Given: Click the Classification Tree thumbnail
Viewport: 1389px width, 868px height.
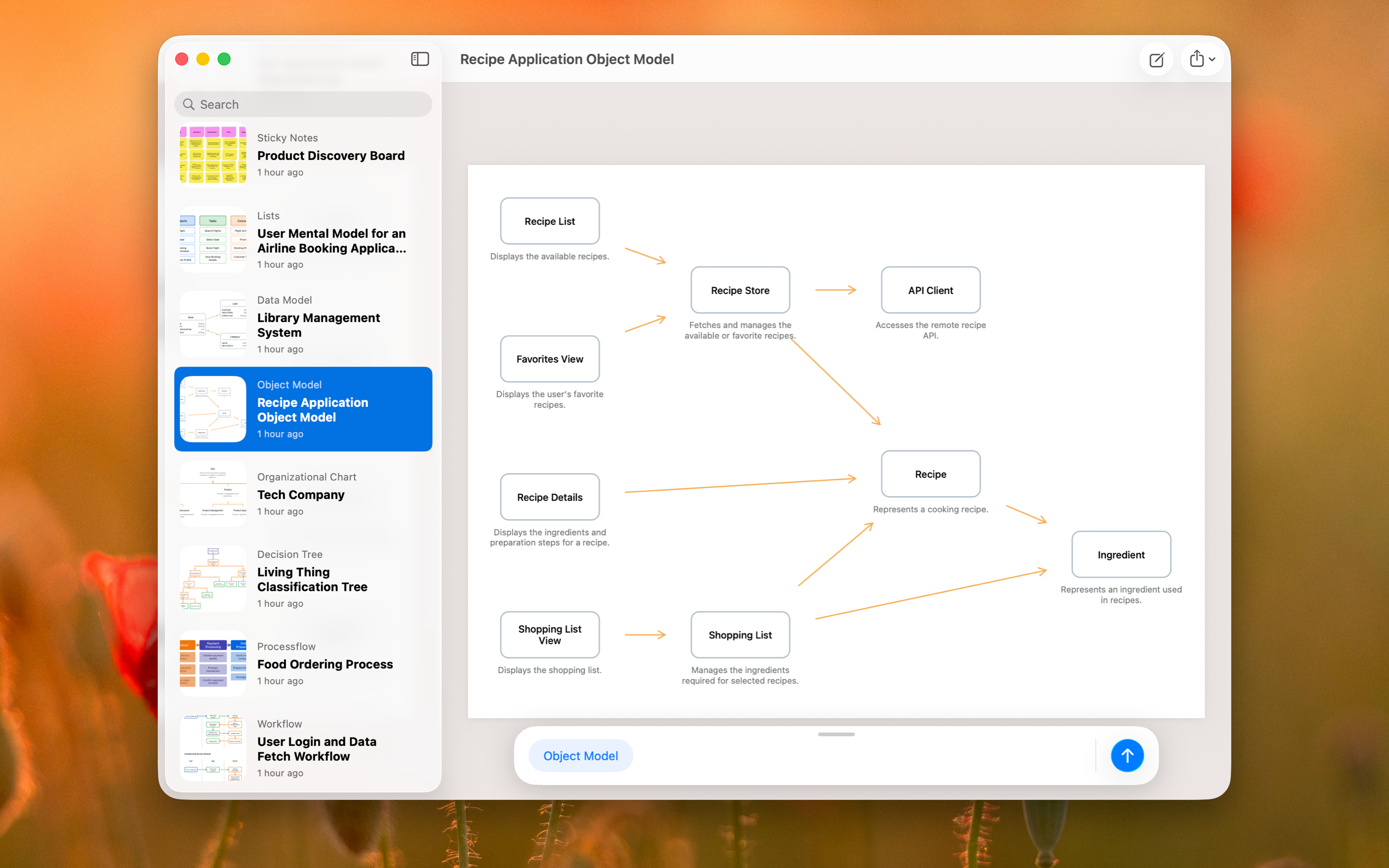Looking at the screenshot, I should (x=213, y=579).
